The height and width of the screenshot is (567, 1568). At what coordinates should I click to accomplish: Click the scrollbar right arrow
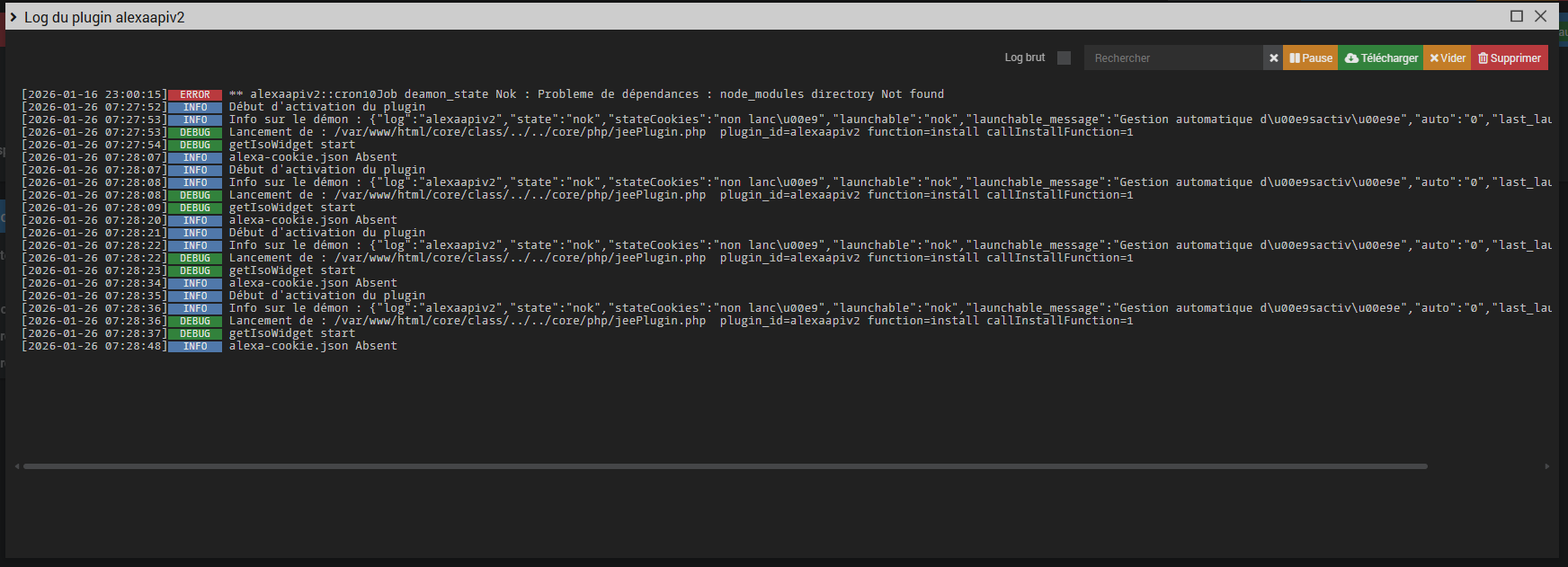pyautogui.click(x=1547, y=466)
